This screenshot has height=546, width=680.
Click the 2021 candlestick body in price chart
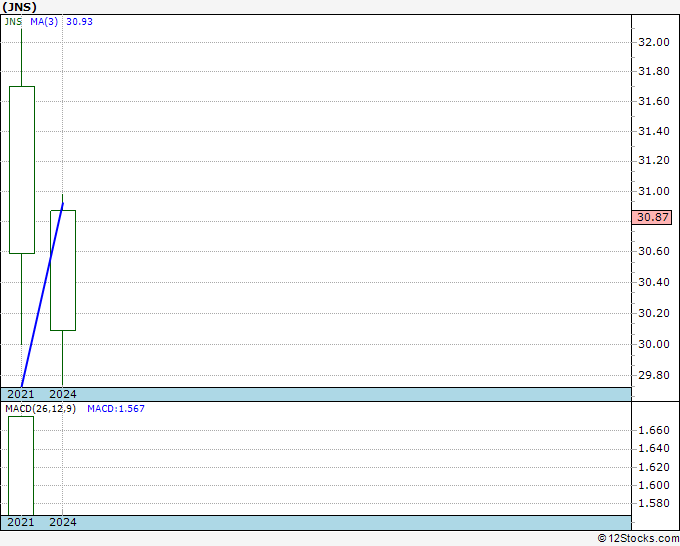(22, 170)
